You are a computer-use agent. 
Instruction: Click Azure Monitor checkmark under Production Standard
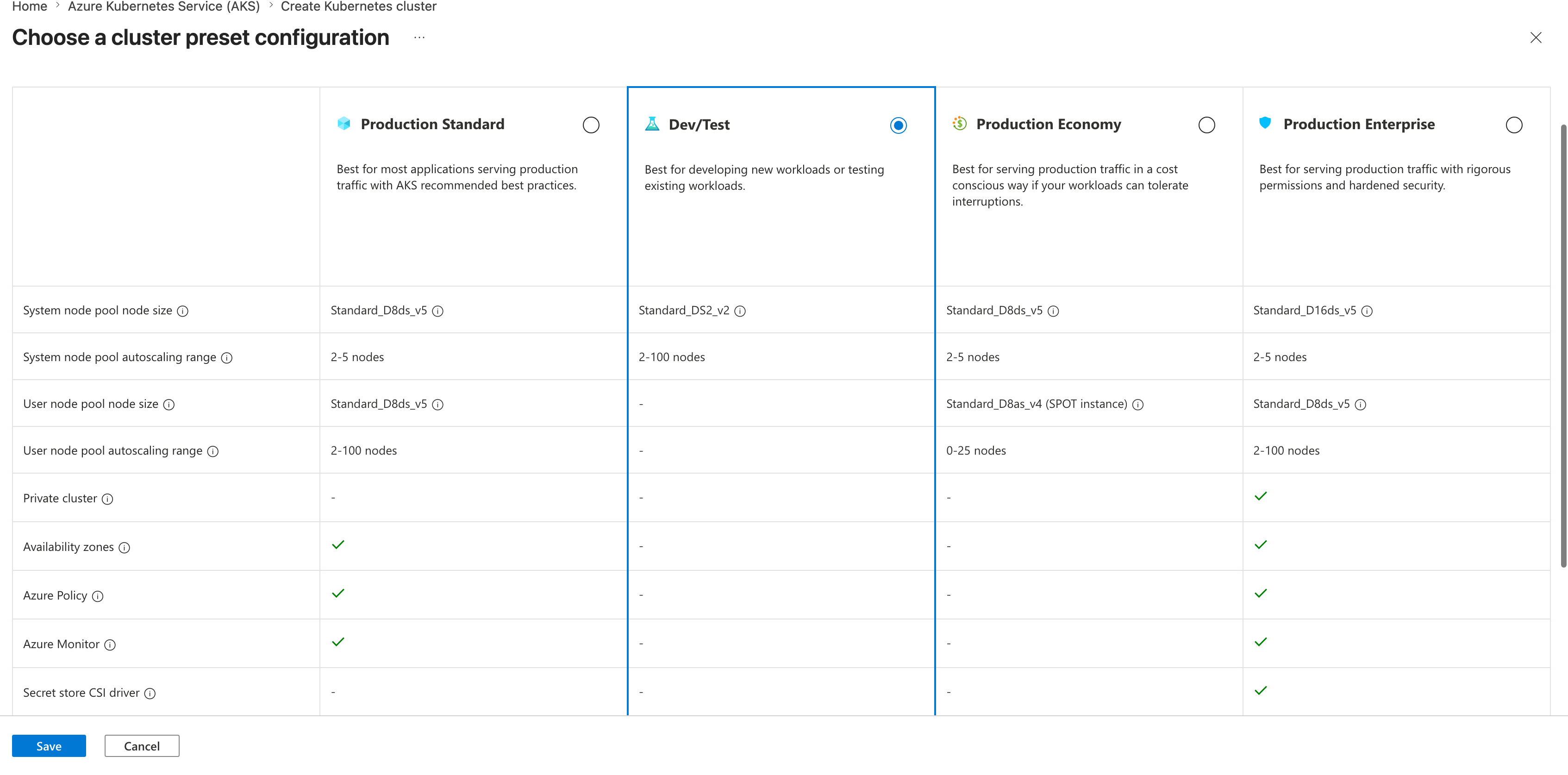pos(338,642)
